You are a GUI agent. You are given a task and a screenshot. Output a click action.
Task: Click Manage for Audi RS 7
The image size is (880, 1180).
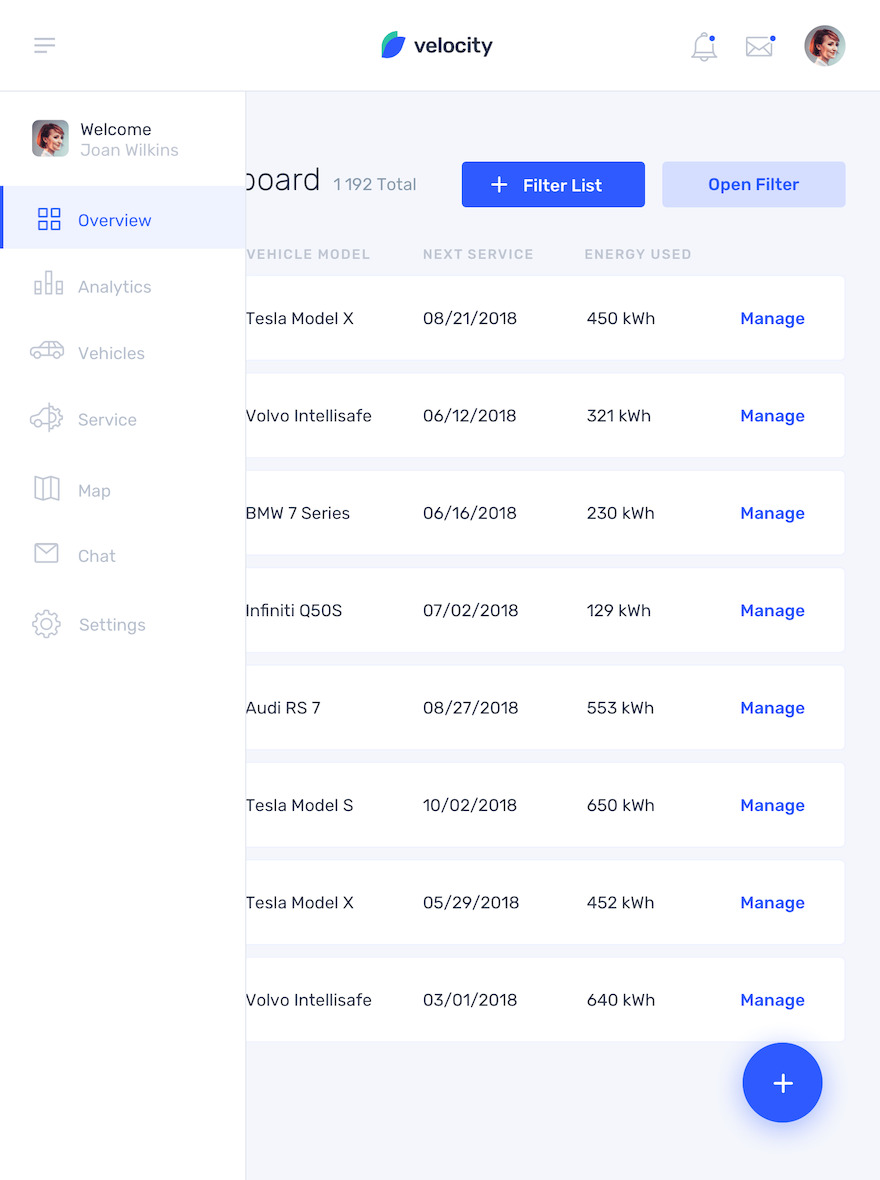[x=772, y=708]
